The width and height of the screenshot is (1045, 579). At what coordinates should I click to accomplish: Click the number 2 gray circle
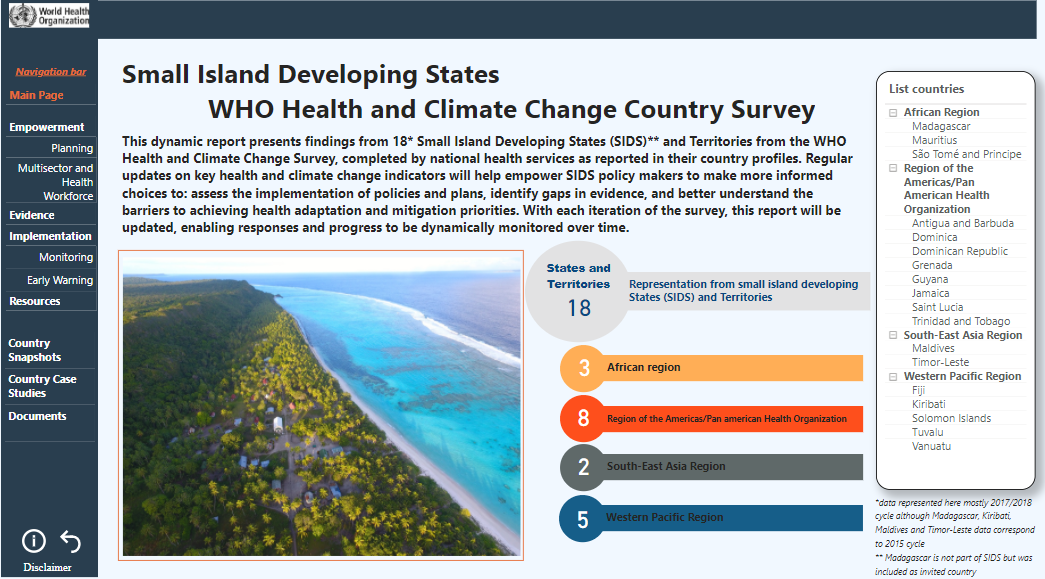(x=584, y=467)
